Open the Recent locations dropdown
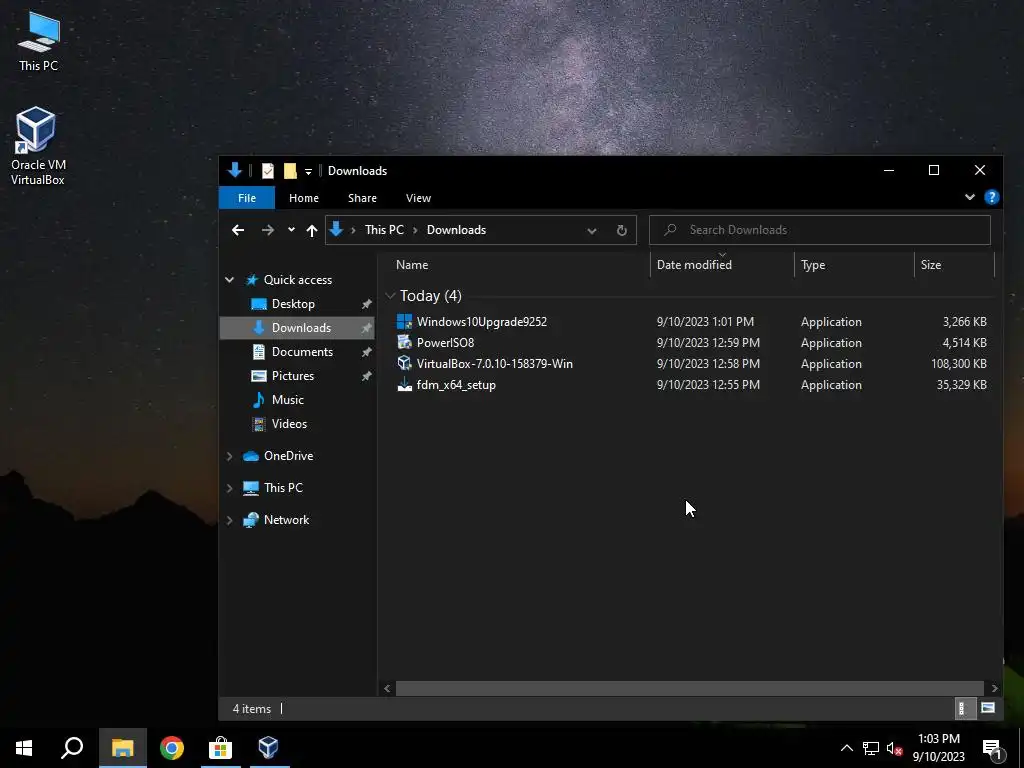1024x768 pixels. pyautogui.click(x=291, y=230)
